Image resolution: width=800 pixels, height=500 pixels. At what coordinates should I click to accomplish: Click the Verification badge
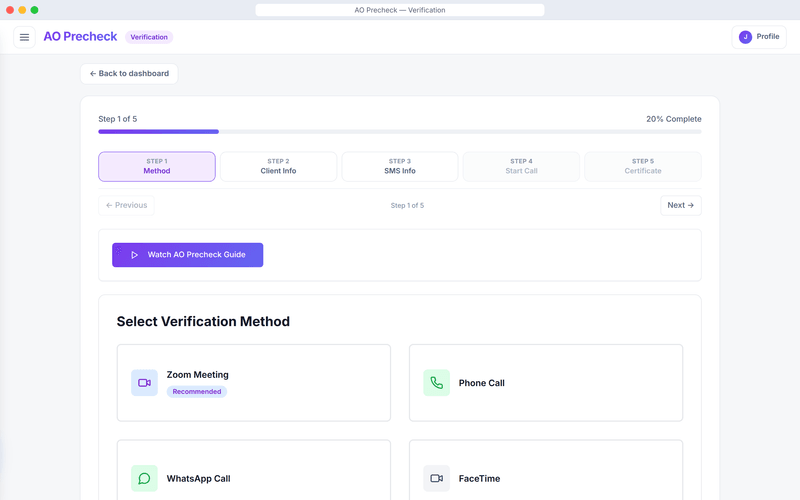click(149, 37)
